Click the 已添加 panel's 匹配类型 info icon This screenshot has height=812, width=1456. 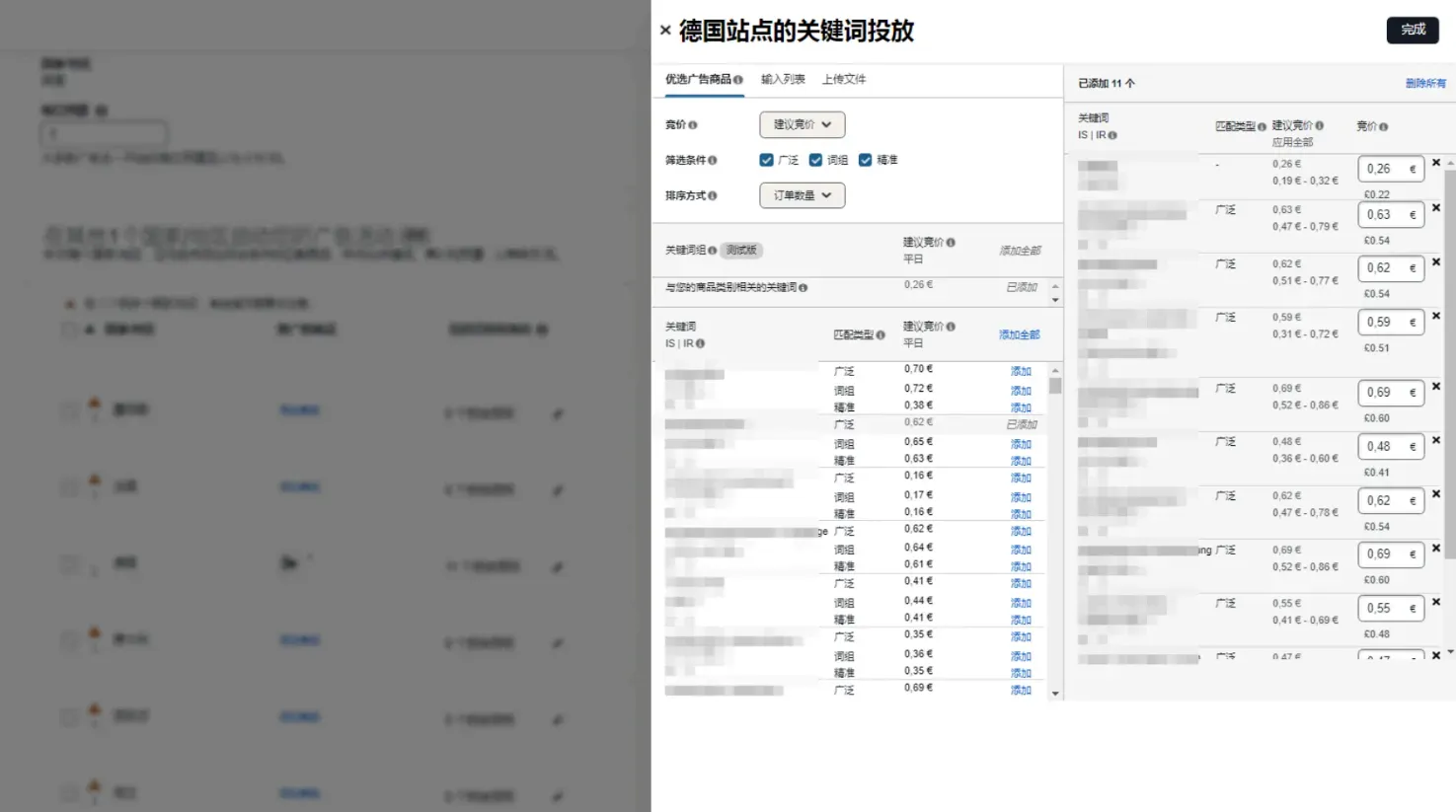point(1262,126)
